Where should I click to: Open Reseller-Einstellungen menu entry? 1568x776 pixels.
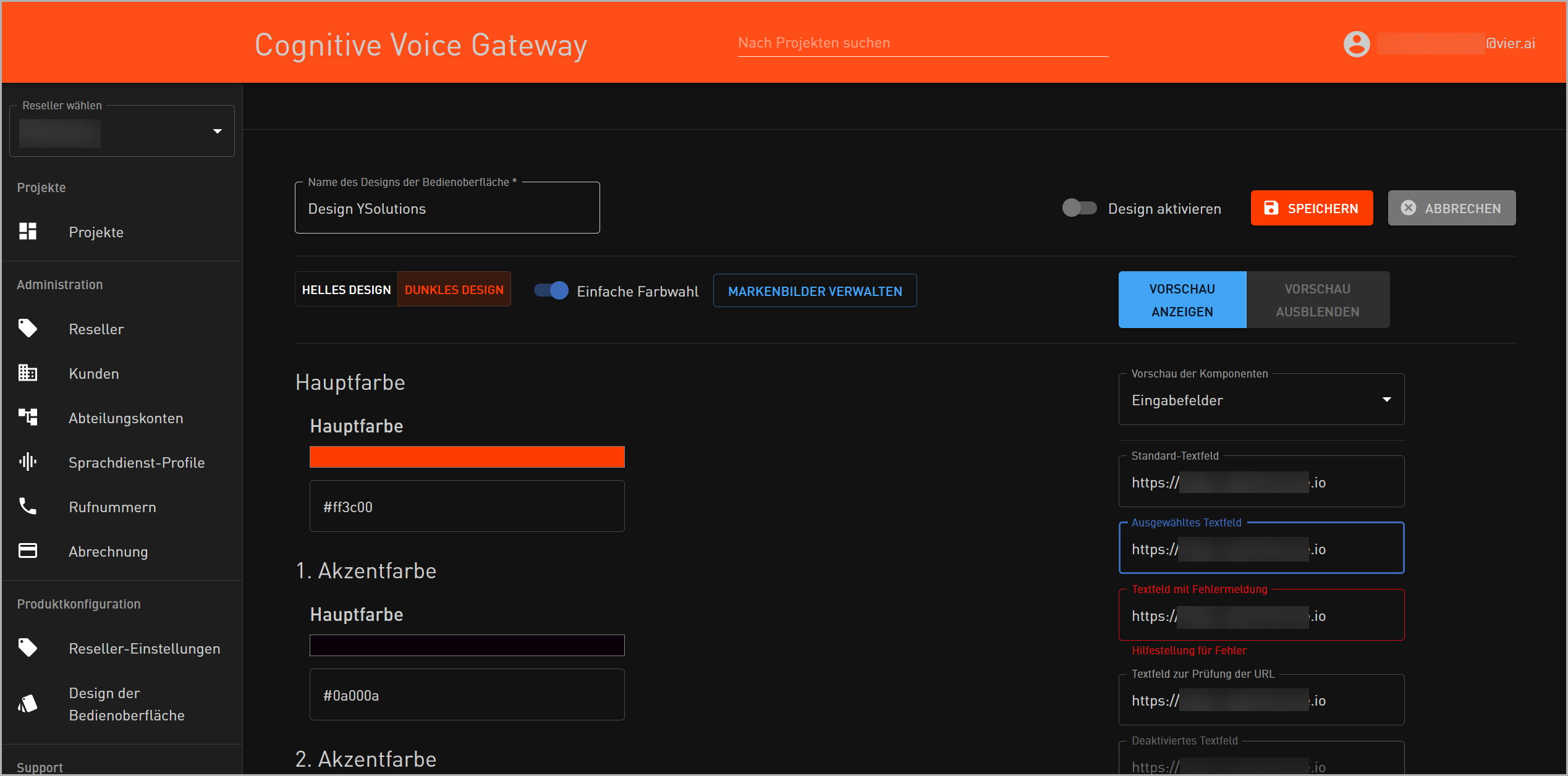point(122,649)
